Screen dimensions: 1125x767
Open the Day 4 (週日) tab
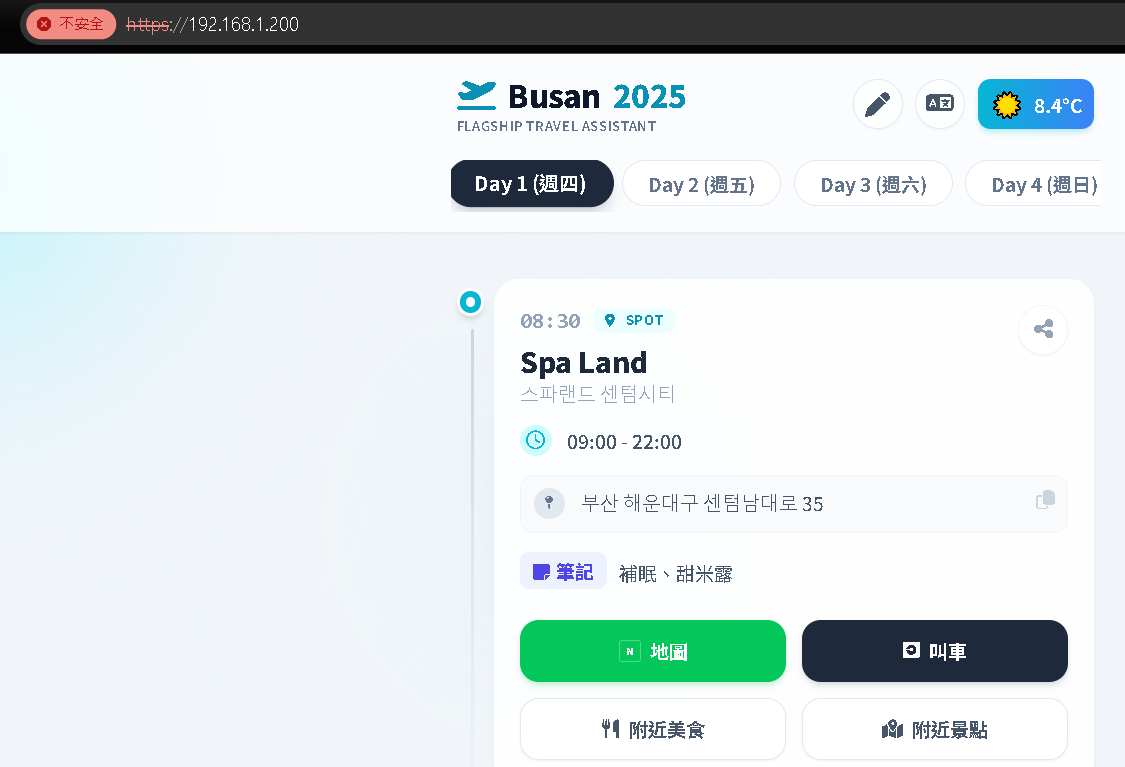tap(1040, 184)
